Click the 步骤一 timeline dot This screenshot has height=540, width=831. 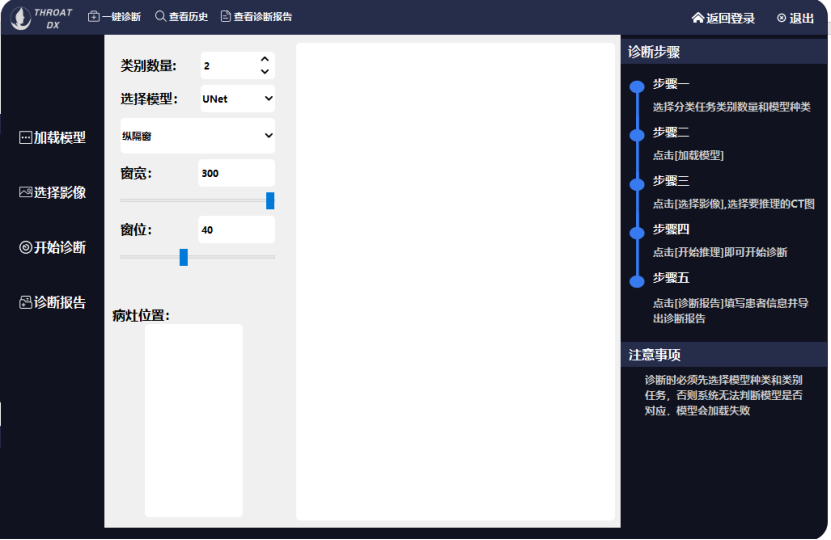[x=637, y=86]
